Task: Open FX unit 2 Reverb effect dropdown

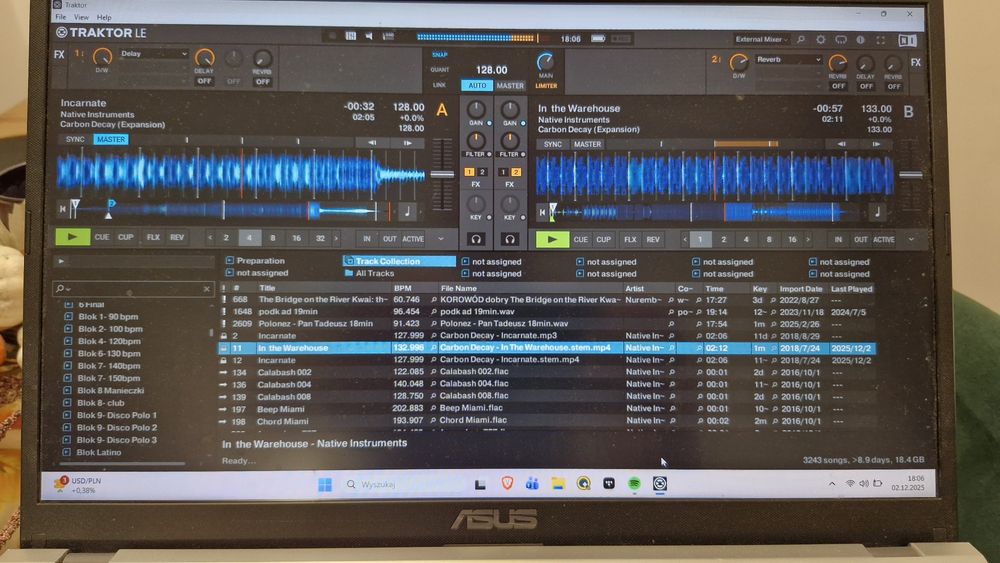Action: point(788,59)
